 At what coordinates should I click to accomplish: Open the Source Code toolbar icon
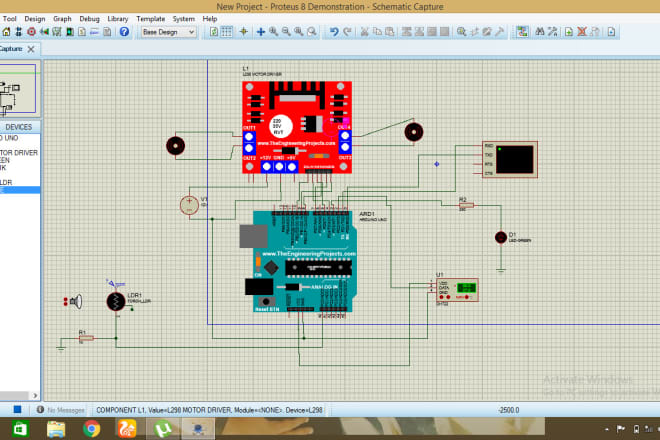pyautogui.click(x=95, y=32)
